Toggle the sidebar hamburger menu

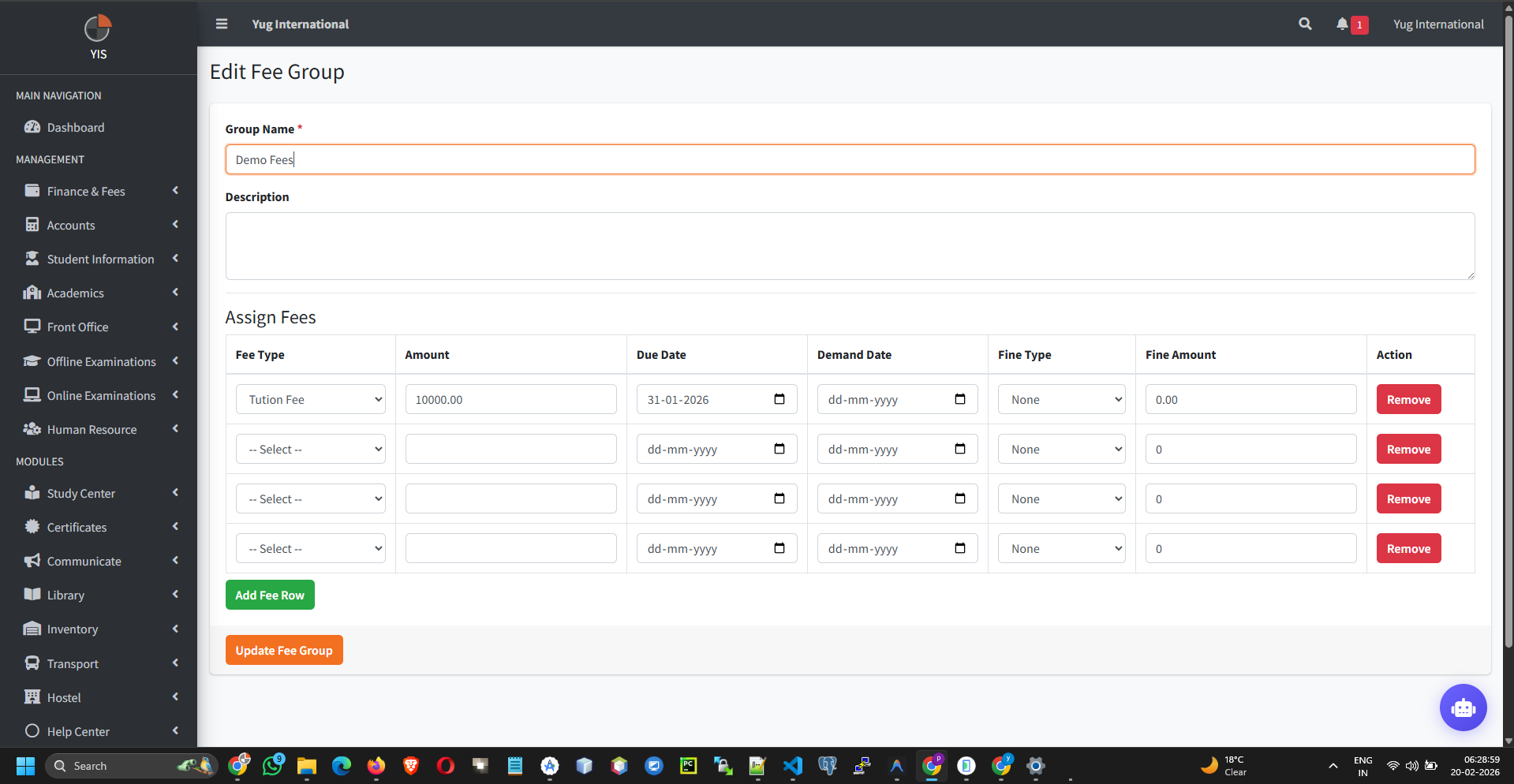(222, 24)
